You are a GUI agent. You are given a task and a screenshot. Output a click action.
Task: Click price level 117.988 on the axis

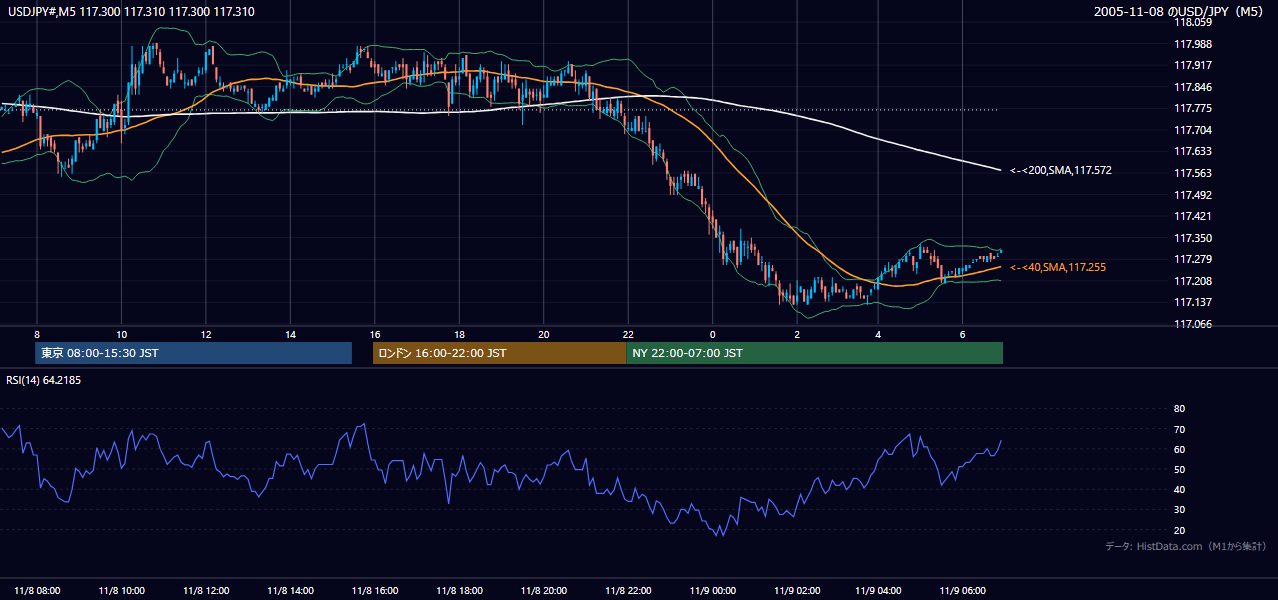pyautogui.click(x=1193, y=44)
